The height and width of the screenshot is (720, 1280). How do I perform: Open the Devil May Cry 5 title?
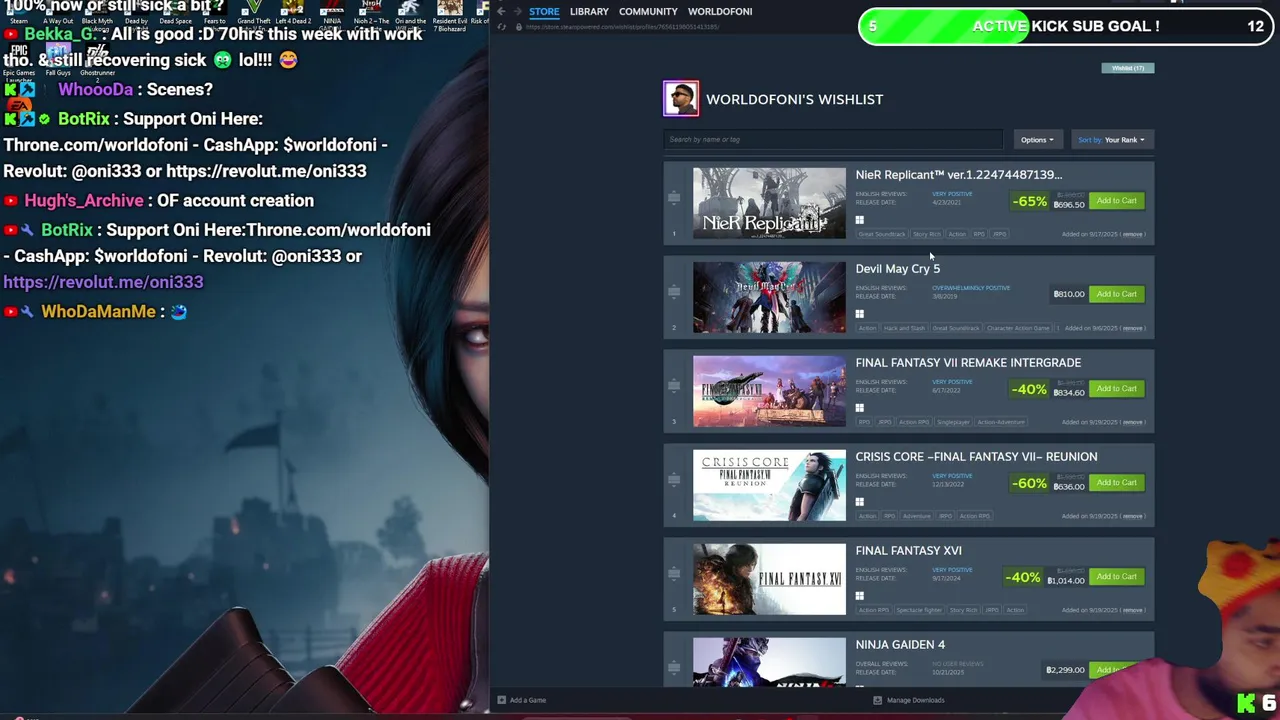pyautogui.click(x=898, y=269)
